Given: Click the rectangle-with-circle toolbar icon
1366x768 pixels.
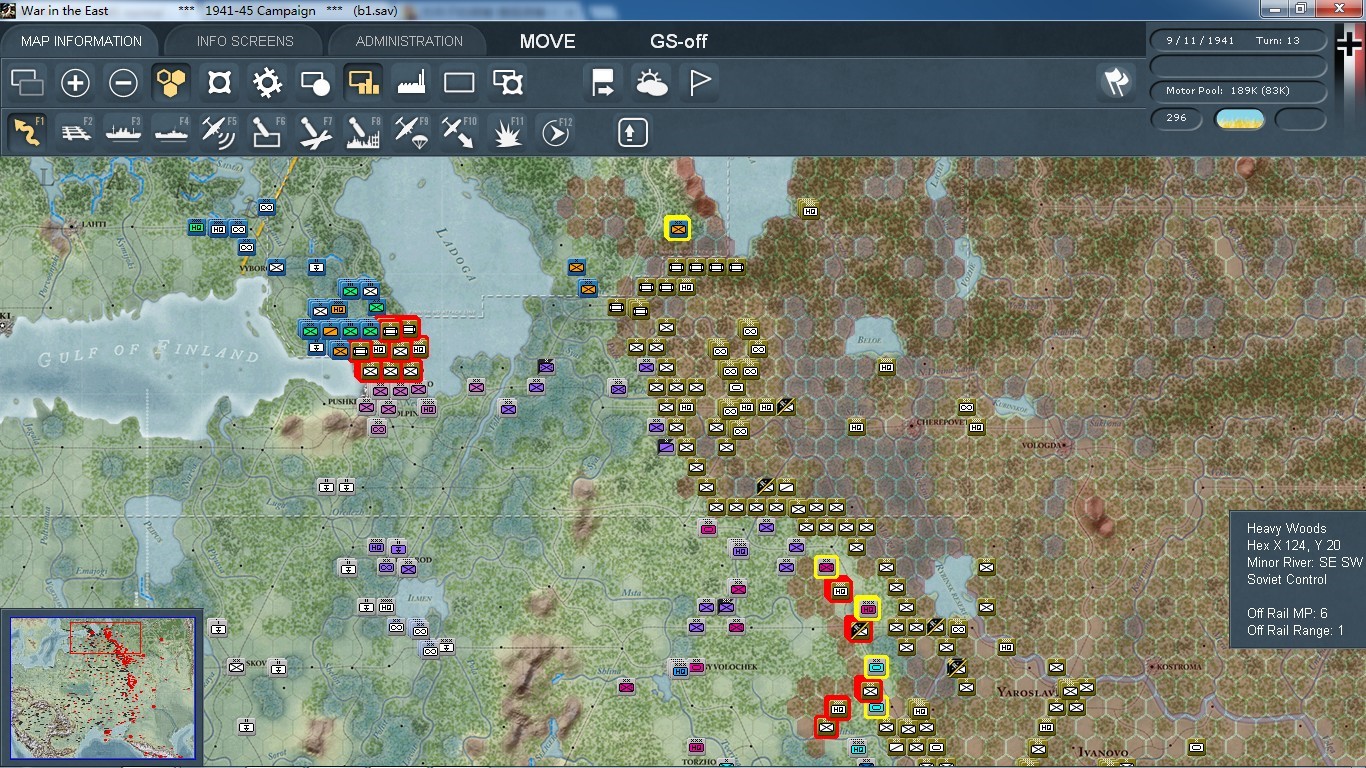Looking at the screenshot, I should [x=315, y=83].
